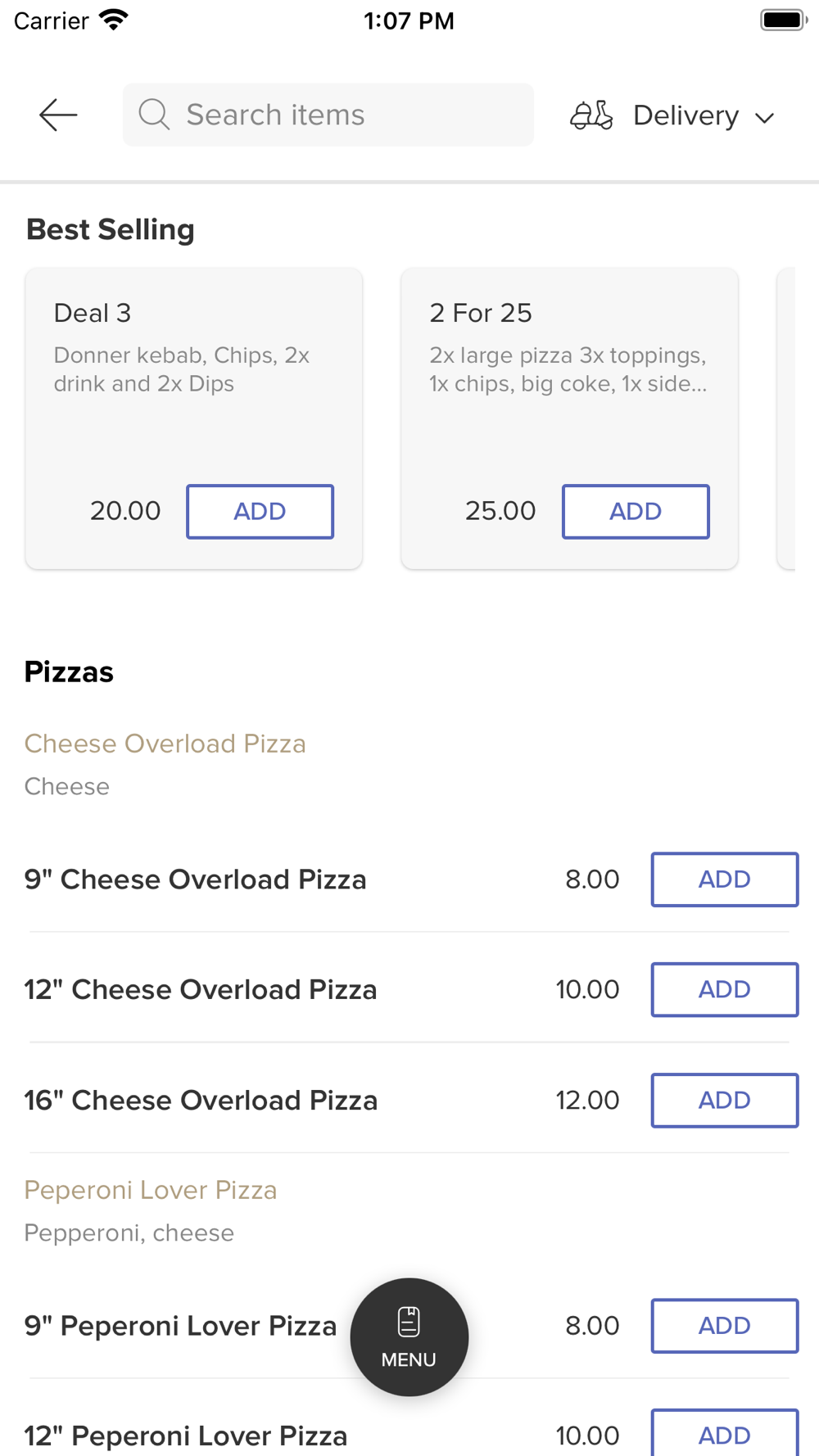This screenshot has width=819, height=1456.
Task: Tap the back arrow icon
Action: coord(58,115)
